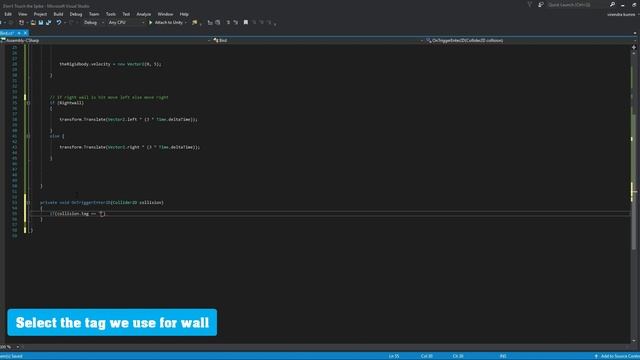Collapse the else code block
The height and width of the screenshot is (360, 640).
28,136
